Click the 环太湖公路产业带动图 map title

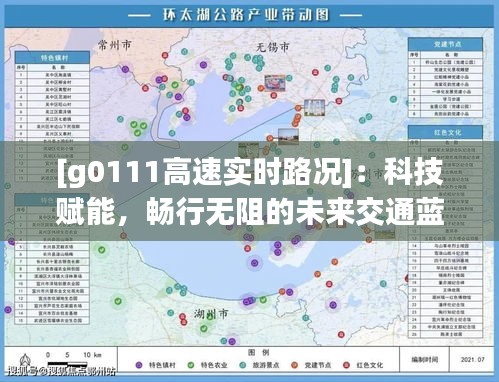246,15
